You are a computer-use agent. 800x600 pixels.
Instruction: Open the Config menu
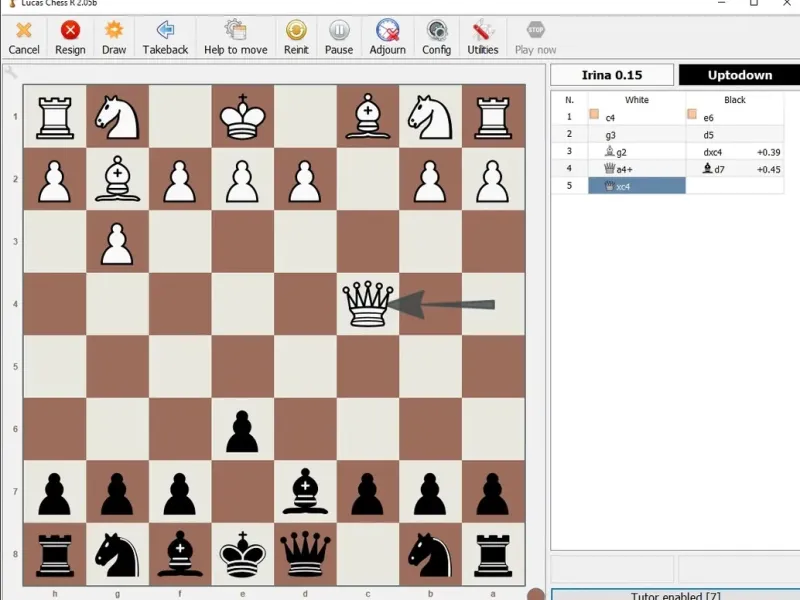pyautogui.click(x=436, y=38)
